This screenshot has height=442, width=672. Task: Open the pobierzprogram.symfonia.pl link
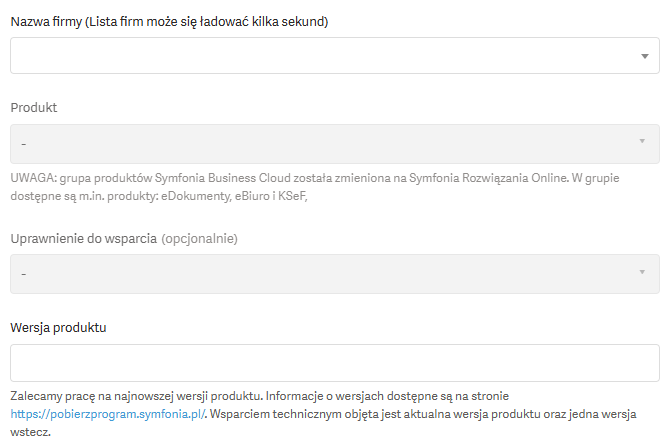(108, 414)
